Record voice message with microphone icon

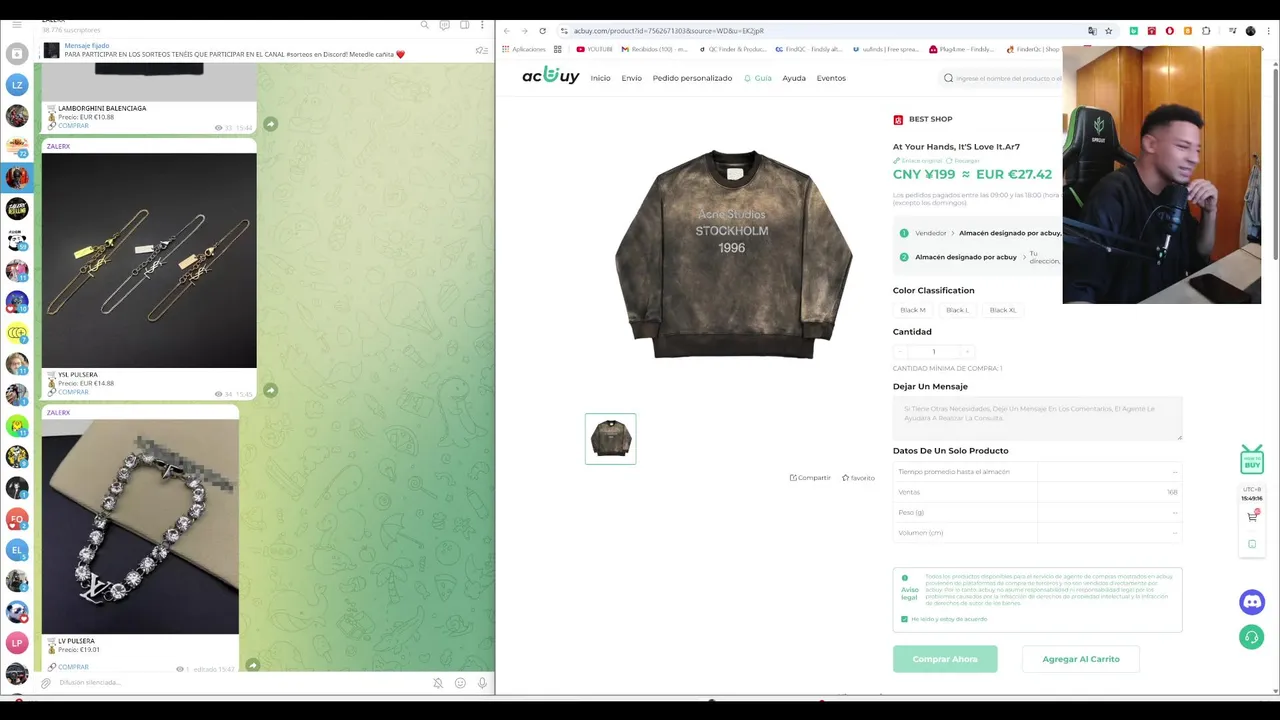coord(482,683)
